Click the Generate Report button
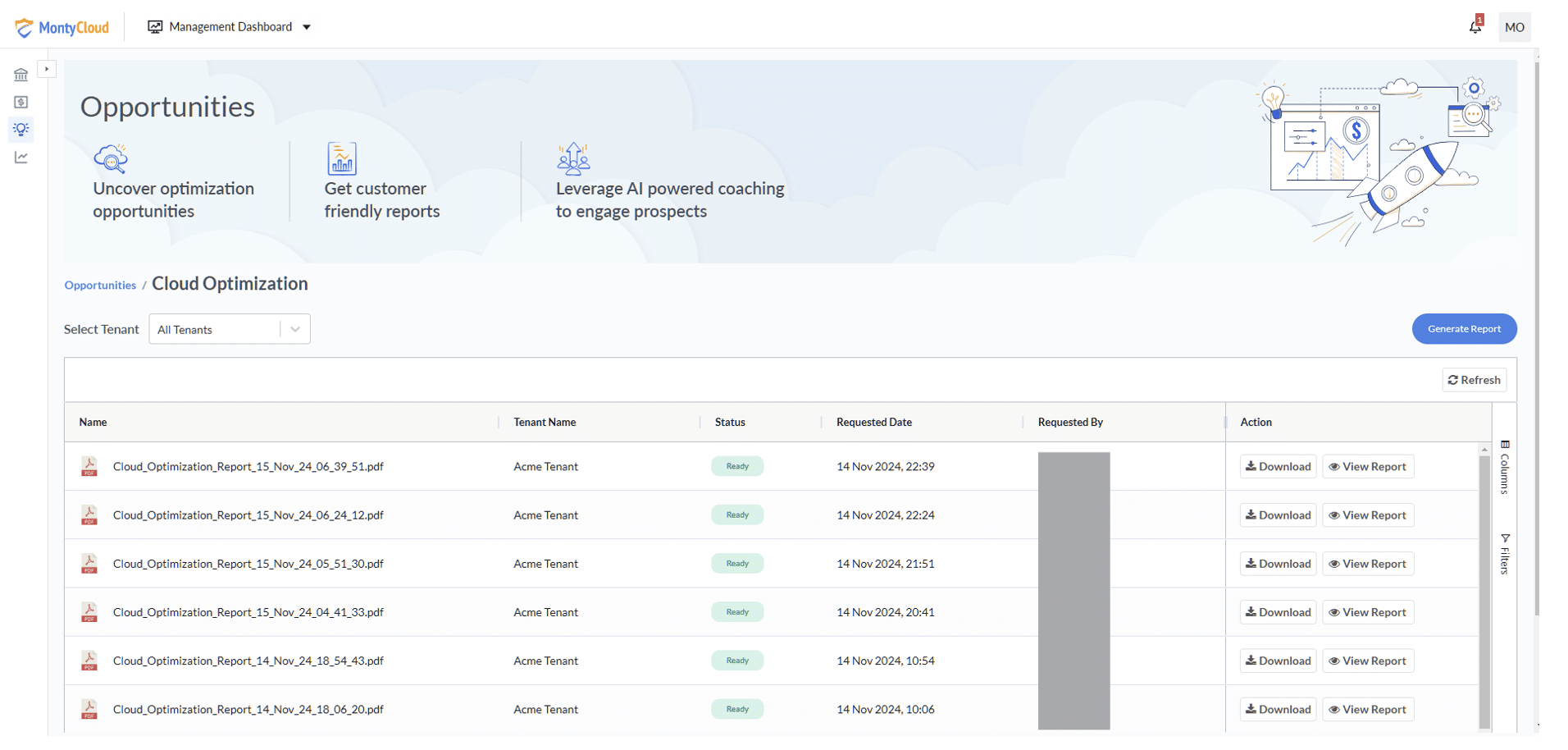Viewport: 1568px width, 750px height. [x=1464, y=328]
